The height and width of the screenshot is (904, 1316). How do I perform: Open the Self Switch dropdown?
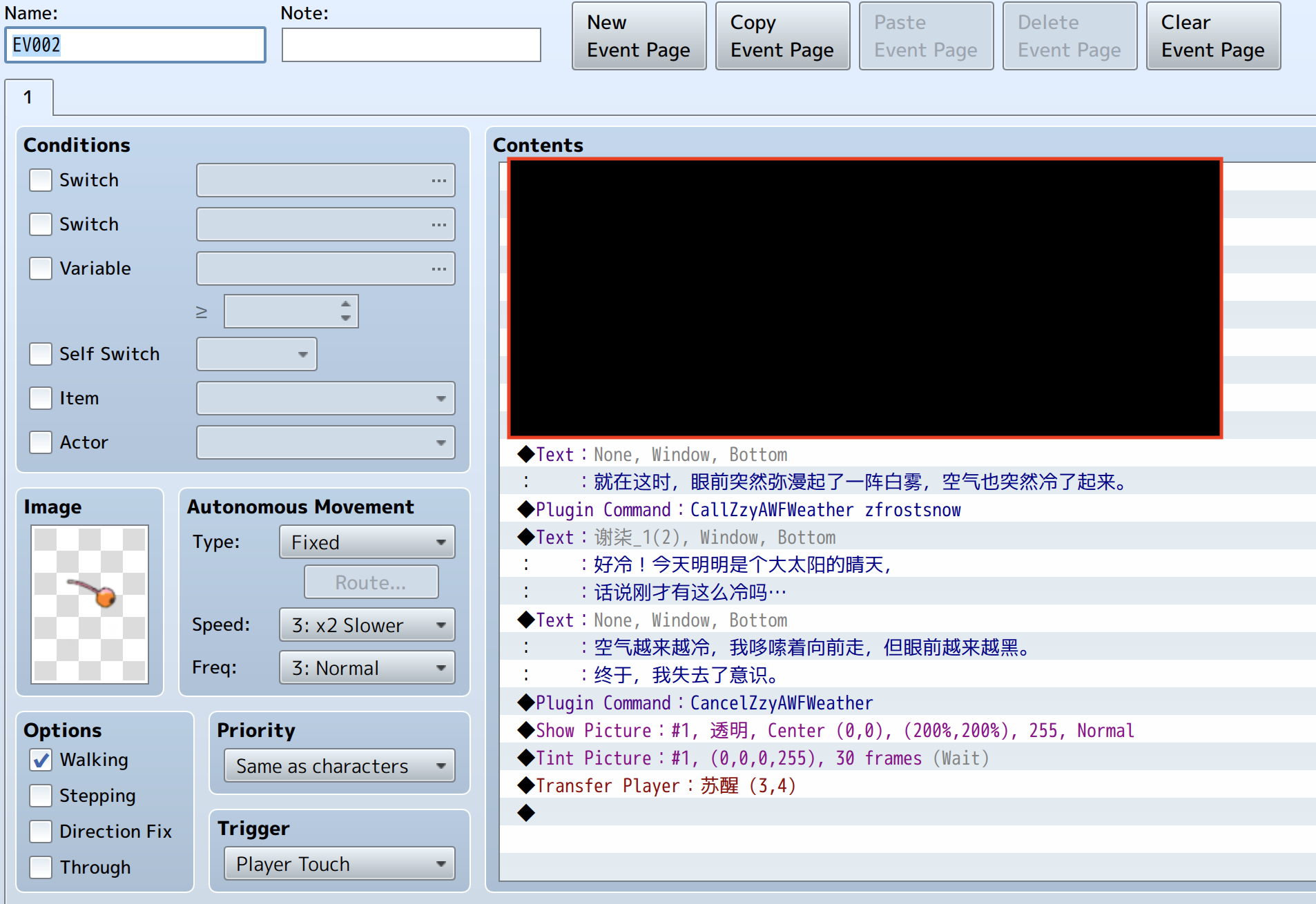coord(257,354)
